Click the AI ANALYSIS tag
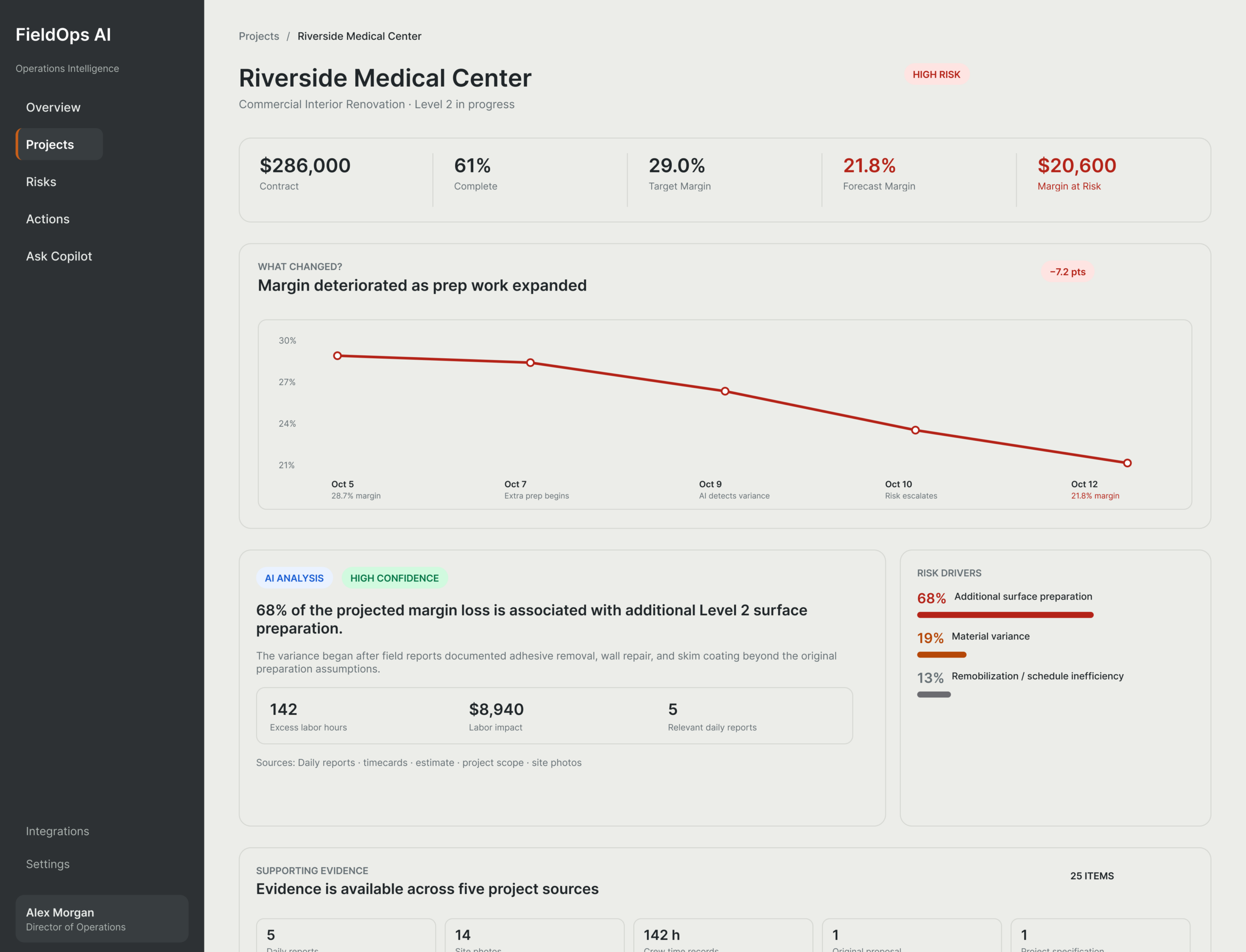1246x952 pixels. click(x=294, y=577)
